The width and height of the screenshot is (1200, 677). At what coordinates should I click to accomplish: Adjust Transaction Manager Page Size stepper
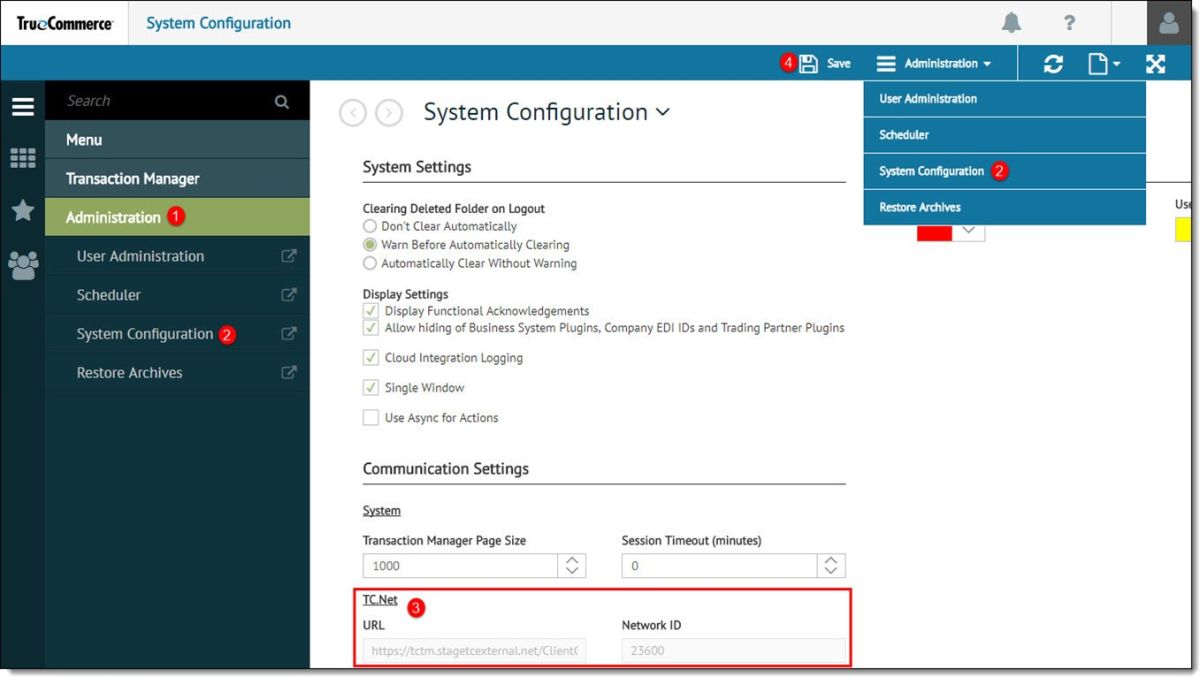pos(572,566)
